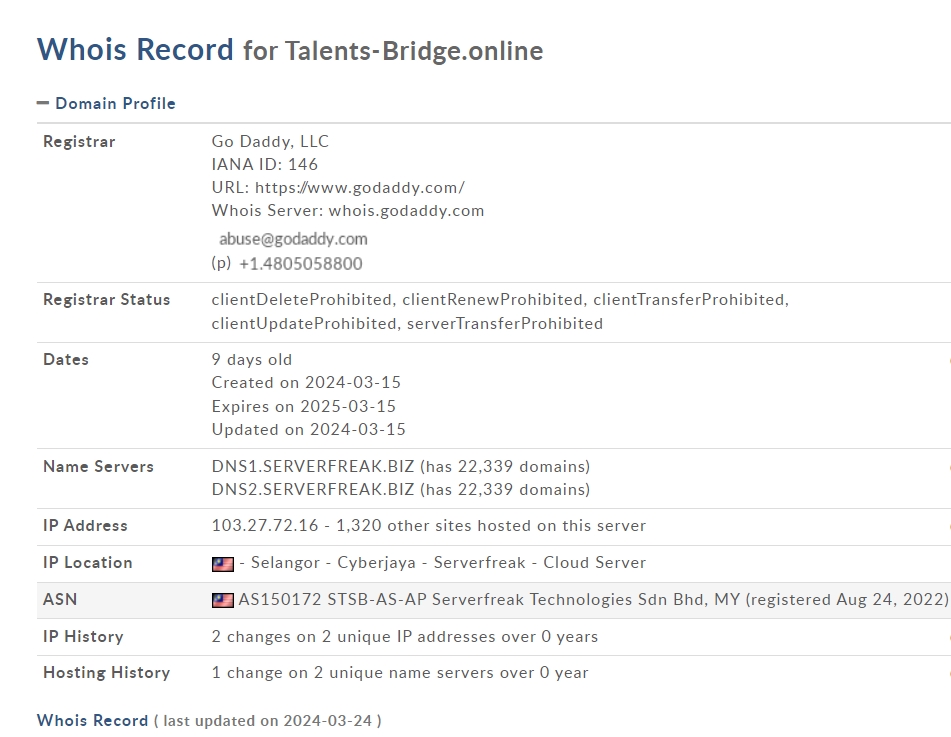This screenshot has width=951, height=737.
Task: Click the '9 days old' domain age
Action: coord(252,359)
